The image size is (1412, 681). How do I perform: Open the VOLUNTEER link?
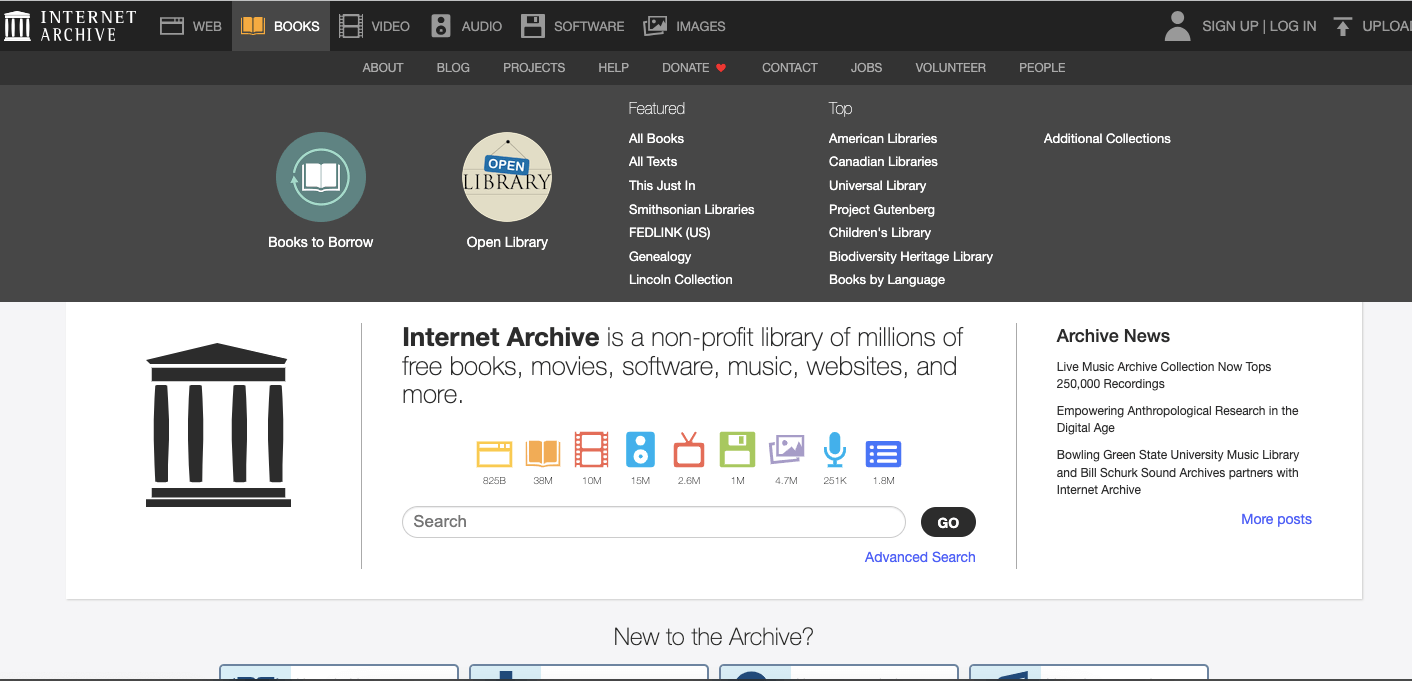[x=951, y=68]
